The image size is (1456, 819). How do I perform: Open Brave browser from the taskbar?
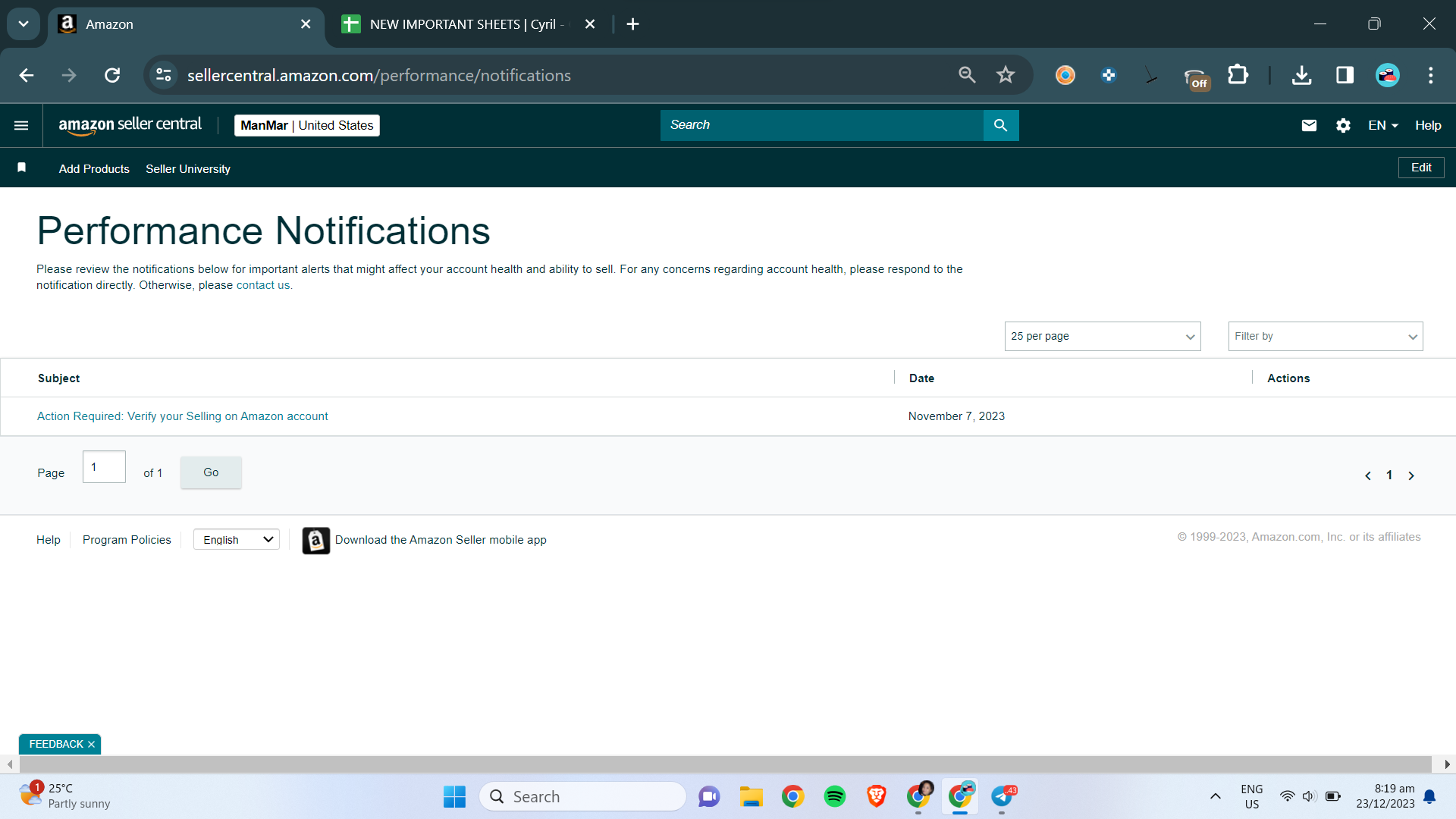click(877, 796)
